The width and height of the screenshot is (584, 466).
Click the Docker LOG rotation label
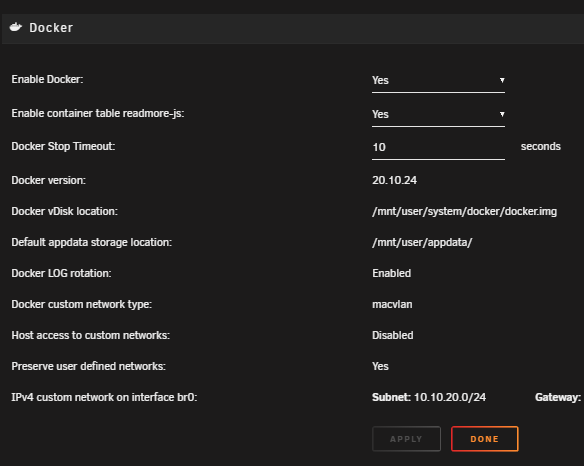coord(61,273)
